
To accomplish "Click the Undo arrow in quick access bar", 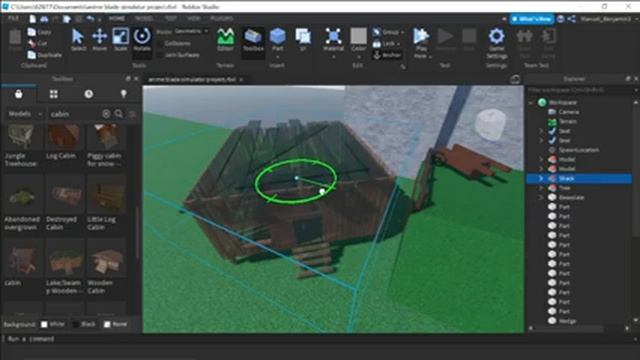I will [90, 19].
